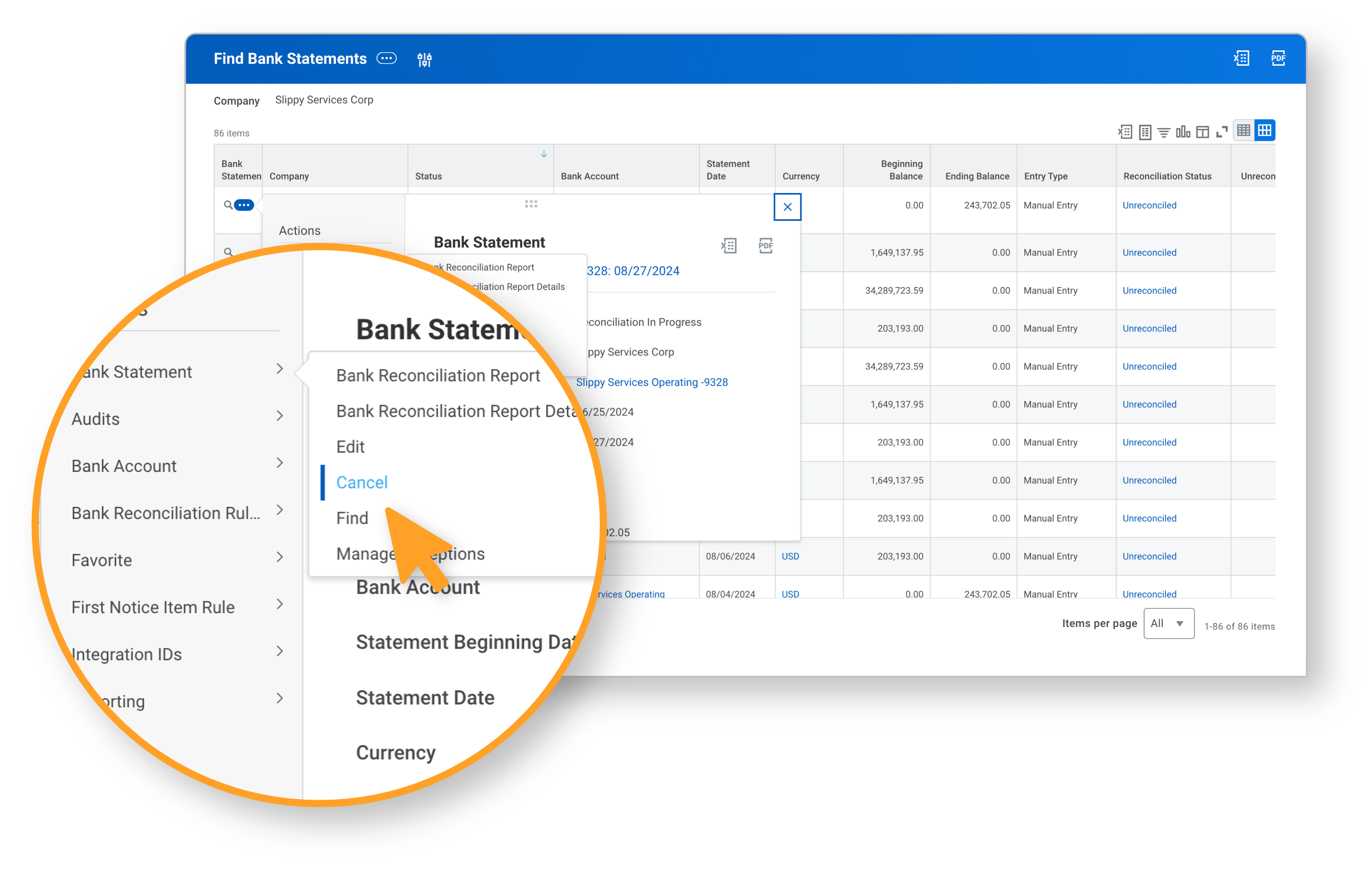This screenshot has height=873, width=1372.
Task: Export to Excel using the blue header icon
Action: pyautogui.click(x=1241, y=58)
